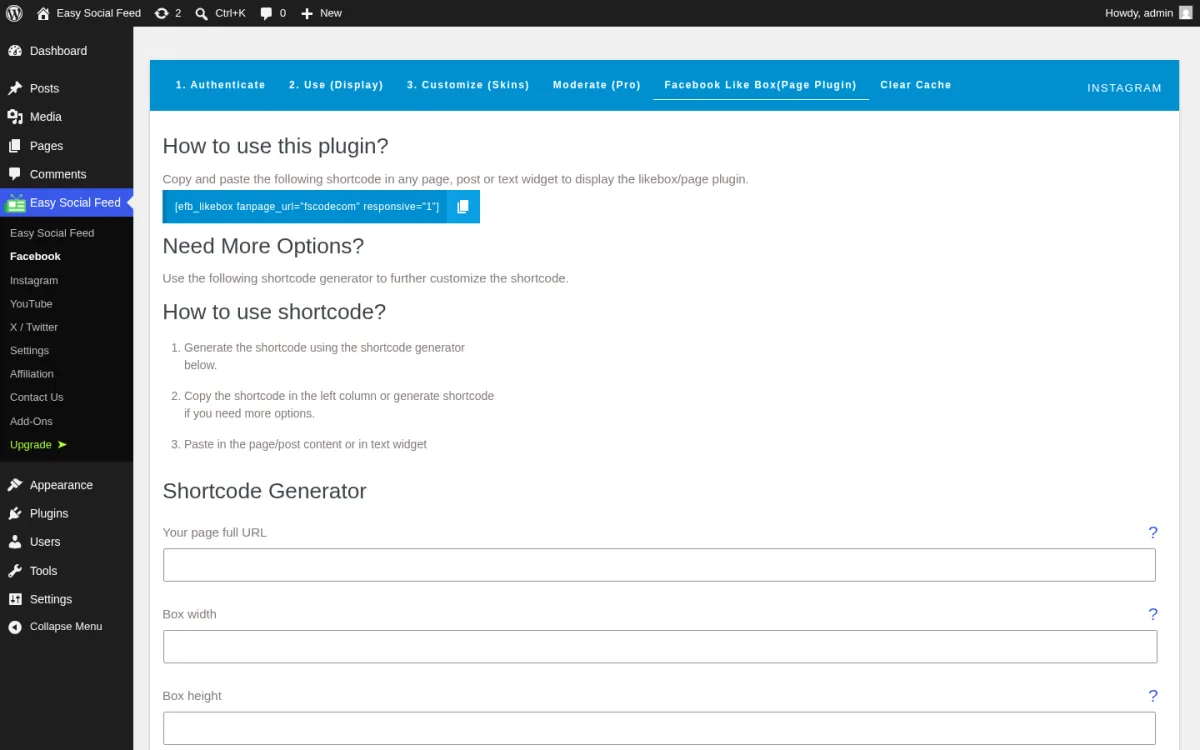Image resolution: width=1200 pixels, height=750 pixels.
Task: Open comments bubble in admin bar
Action: point(266,13)
